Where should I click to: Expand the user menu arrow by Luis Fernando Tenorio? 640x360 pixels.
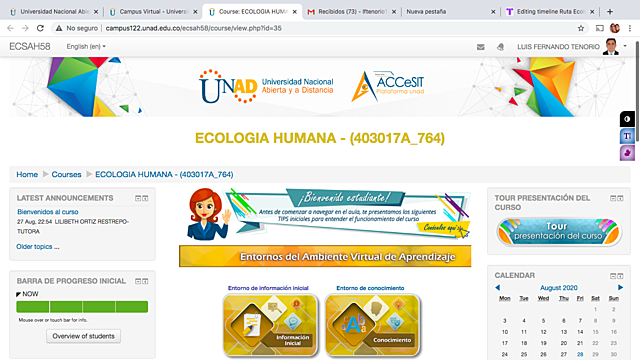tap(625, 46)
